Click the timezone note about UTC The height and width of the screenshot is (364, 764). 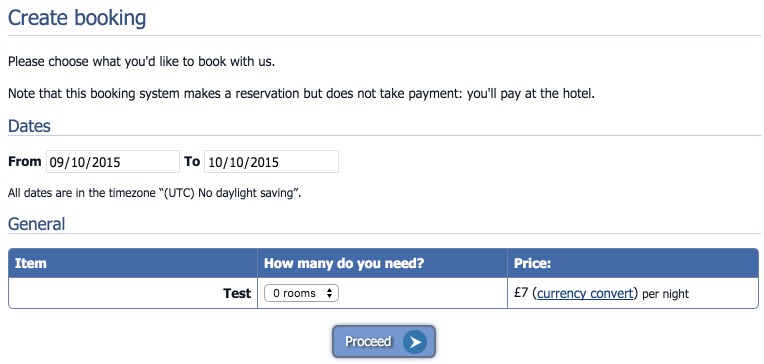[154, 193]
